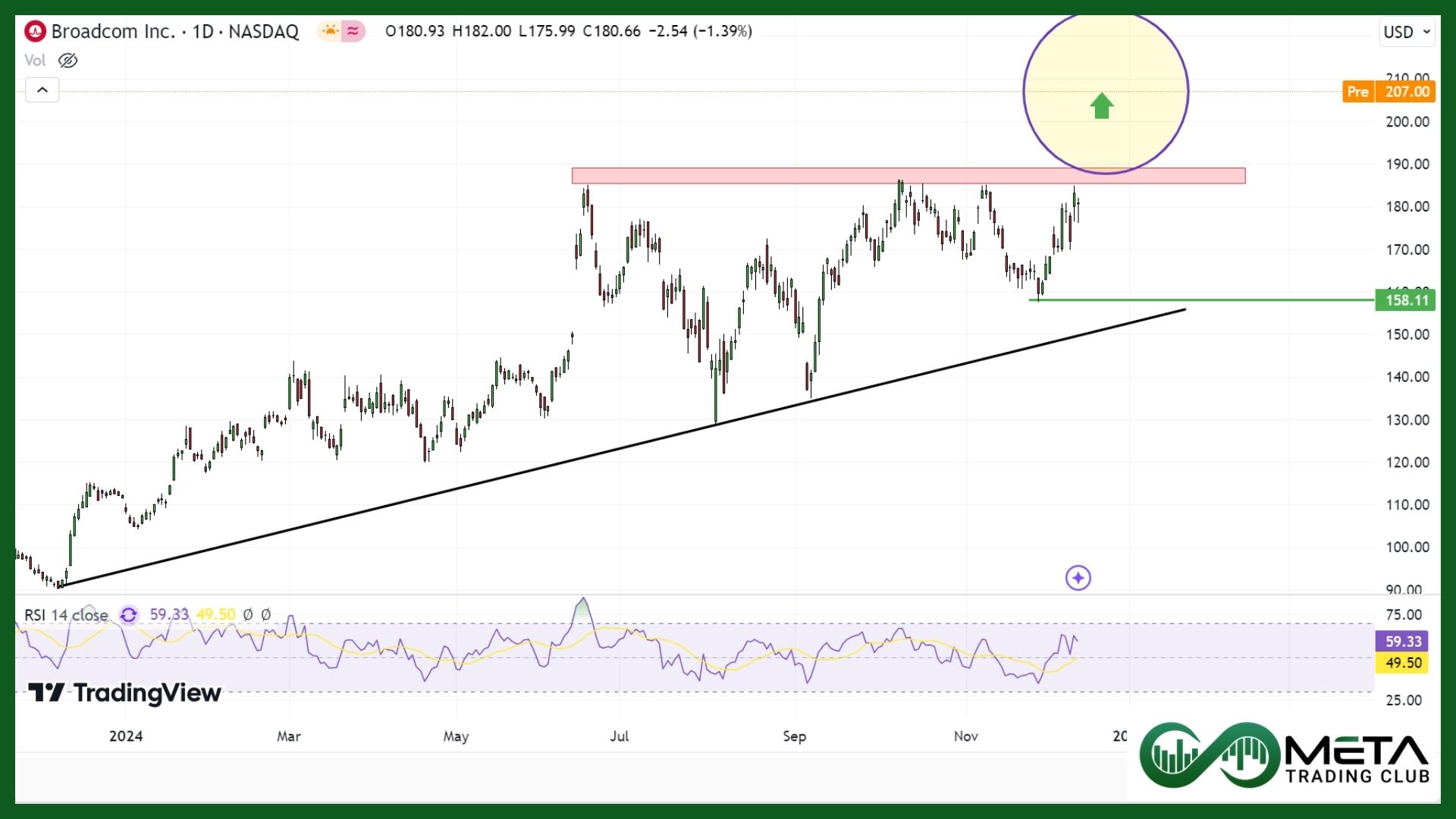Click the Sep label on time axis
The width and height of the screenshot is (1456, 819).
pyautogui.click(x=795, y=736)
